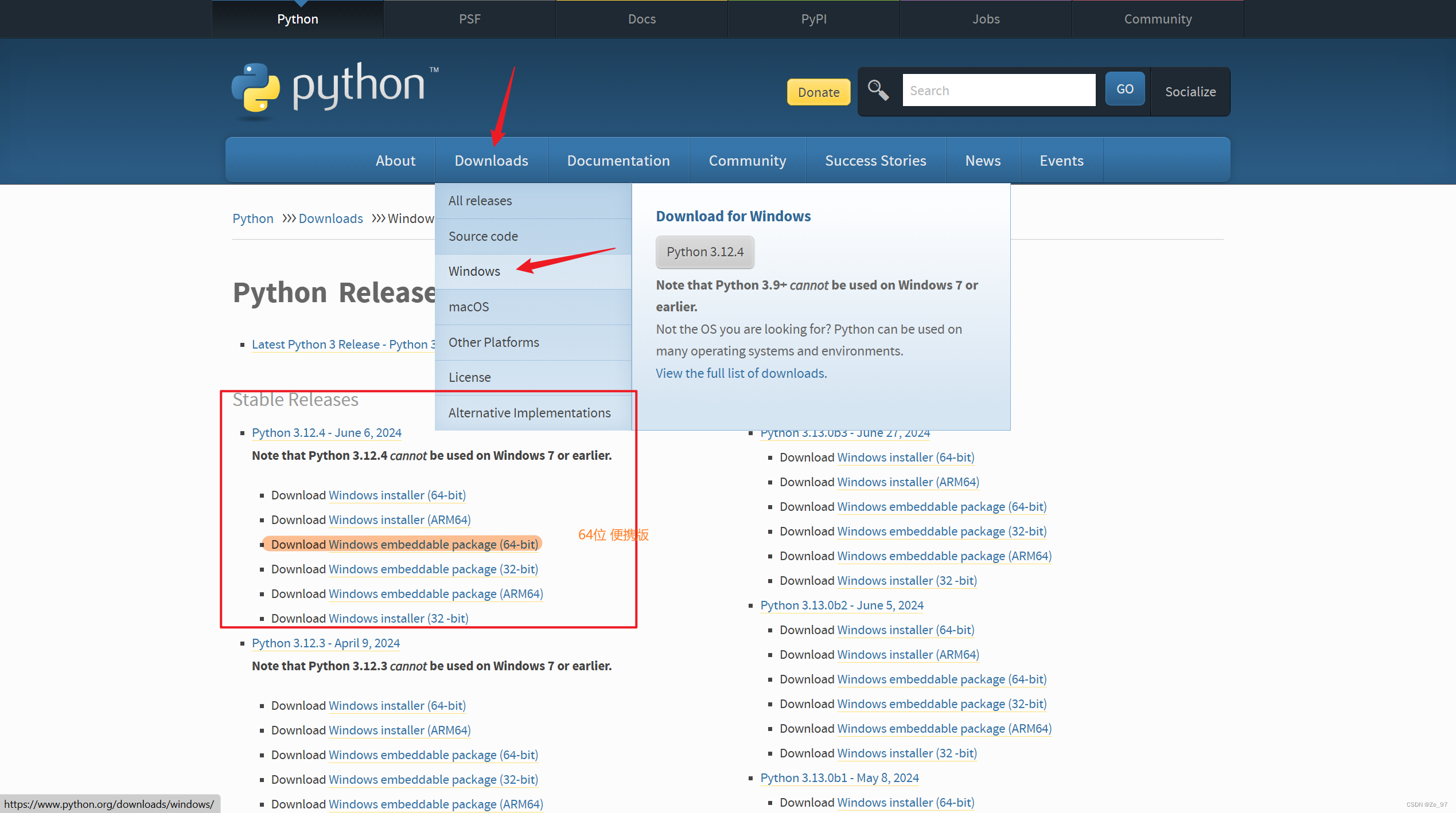Open the Downloads navigation menu
Screen dimensions: 1456x813
point(491,161)
